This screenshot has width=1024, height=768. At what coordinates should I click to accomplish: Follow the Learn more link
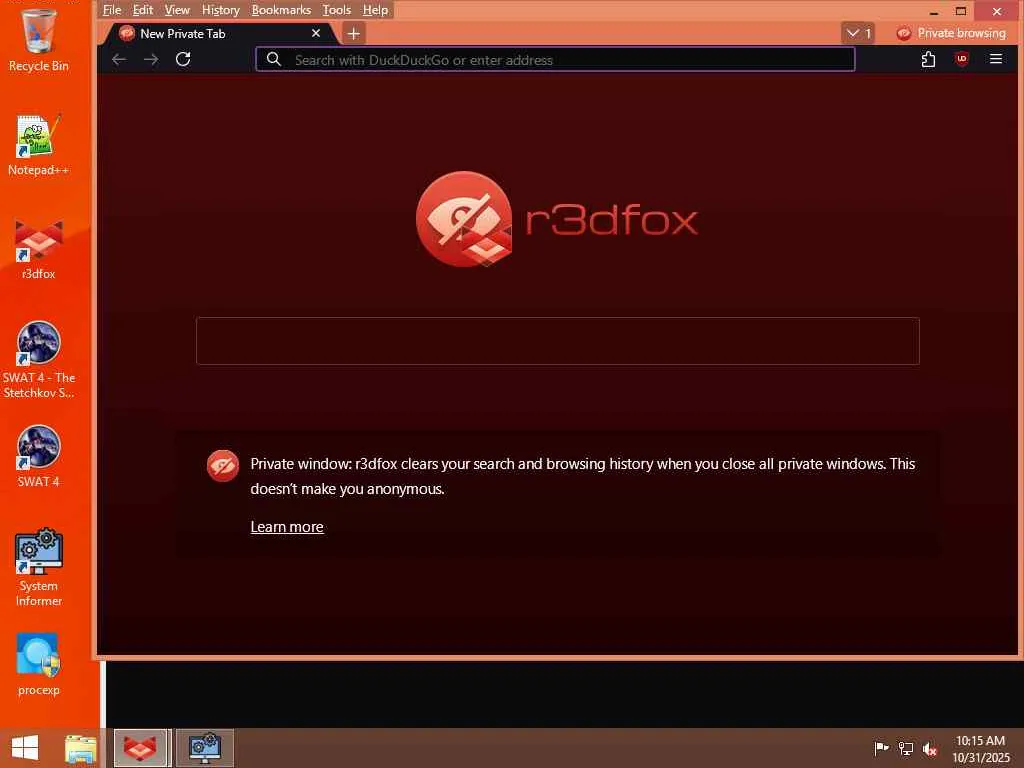[x=287, y=527]
